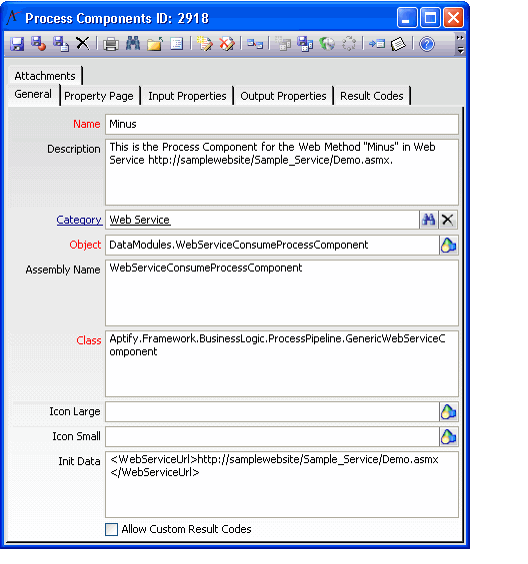The height and width of the screenshot is (564, 528).
Task: Click Save and Close icon with red dot
Action: click(38, 44)
